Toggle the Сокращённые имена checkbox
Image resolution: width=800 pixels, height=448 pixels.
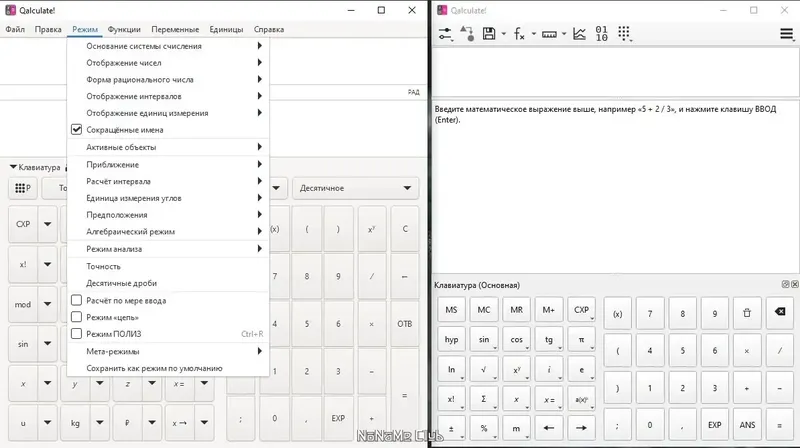point(77,130)
